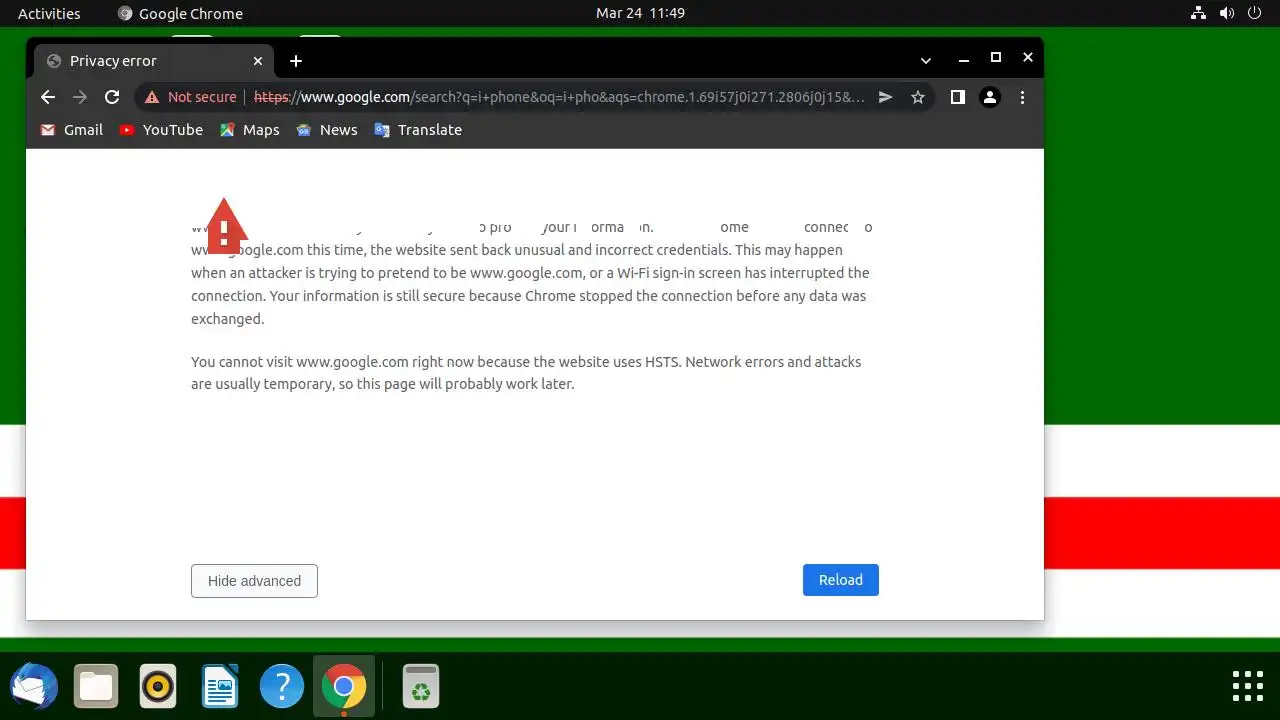The image size is (1280, 720).
Task: Open Trash from the dock
Action: click(x=421, y=687)
